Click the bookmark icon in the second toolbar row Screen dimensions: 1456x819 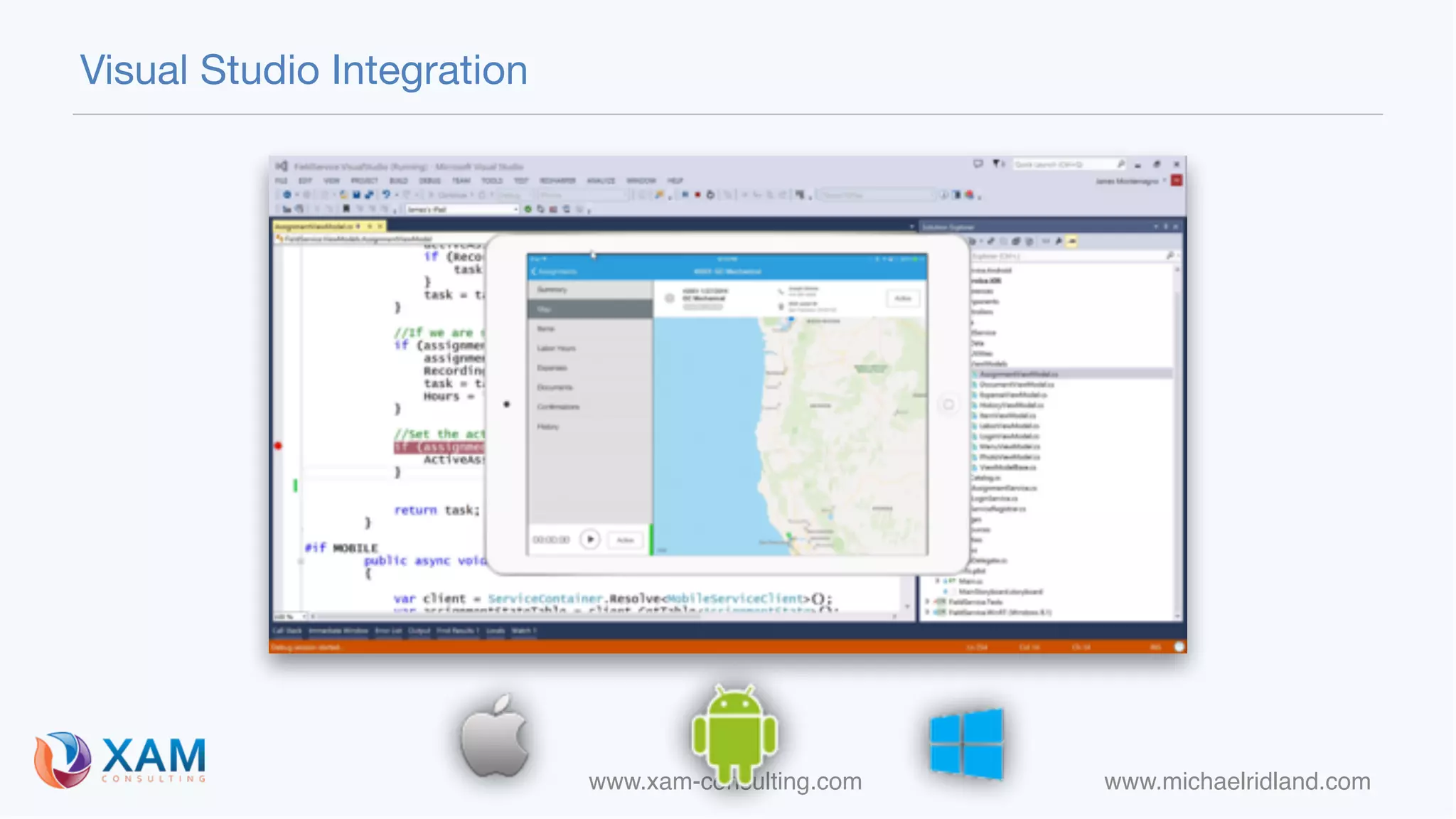tap(346, 209)
